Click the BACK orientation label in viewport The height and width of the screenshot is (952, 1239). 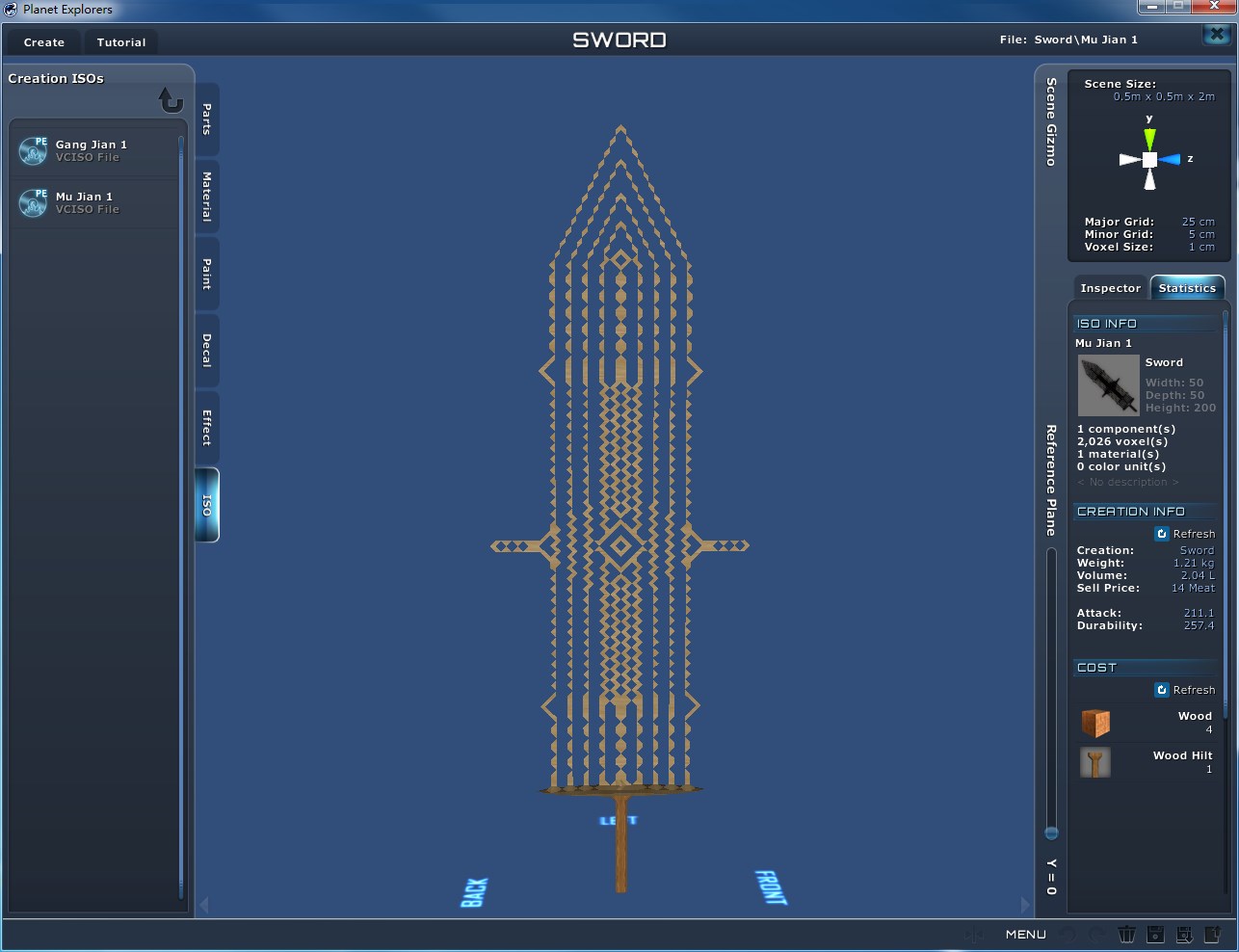point(474,892)
